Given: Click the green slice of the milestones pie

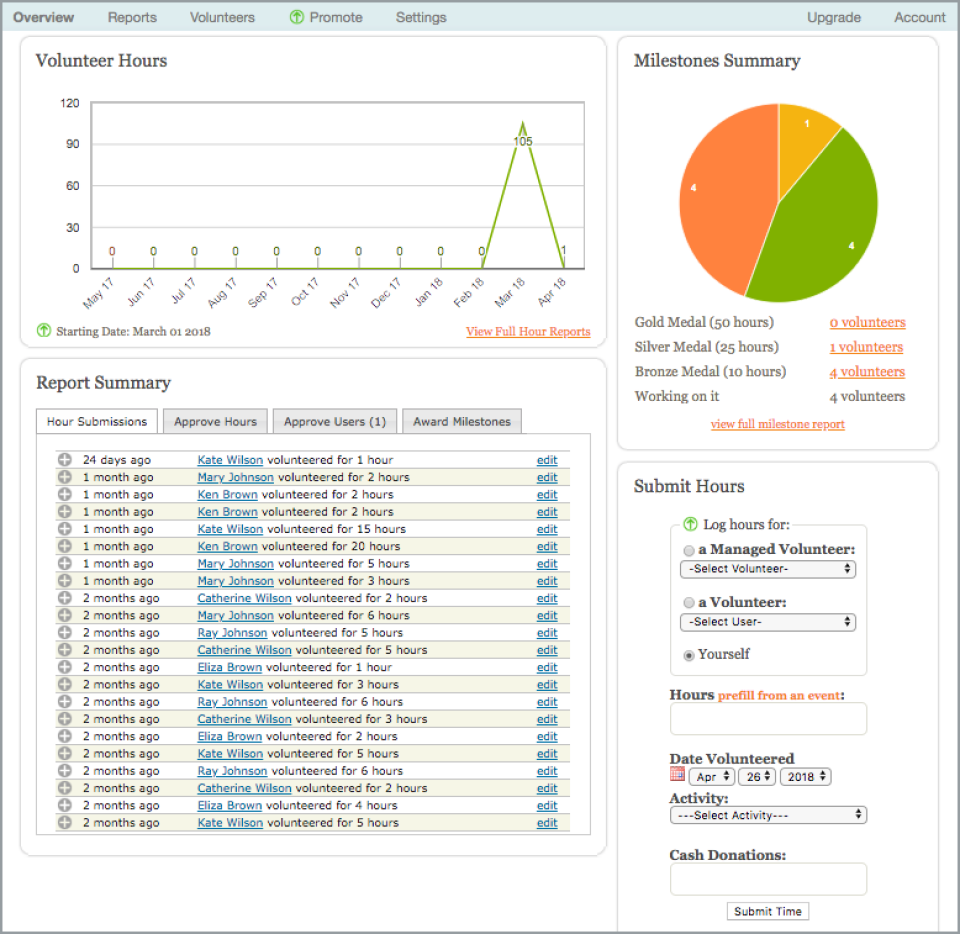Looking at the screenshot, I should tap(820, 226).
